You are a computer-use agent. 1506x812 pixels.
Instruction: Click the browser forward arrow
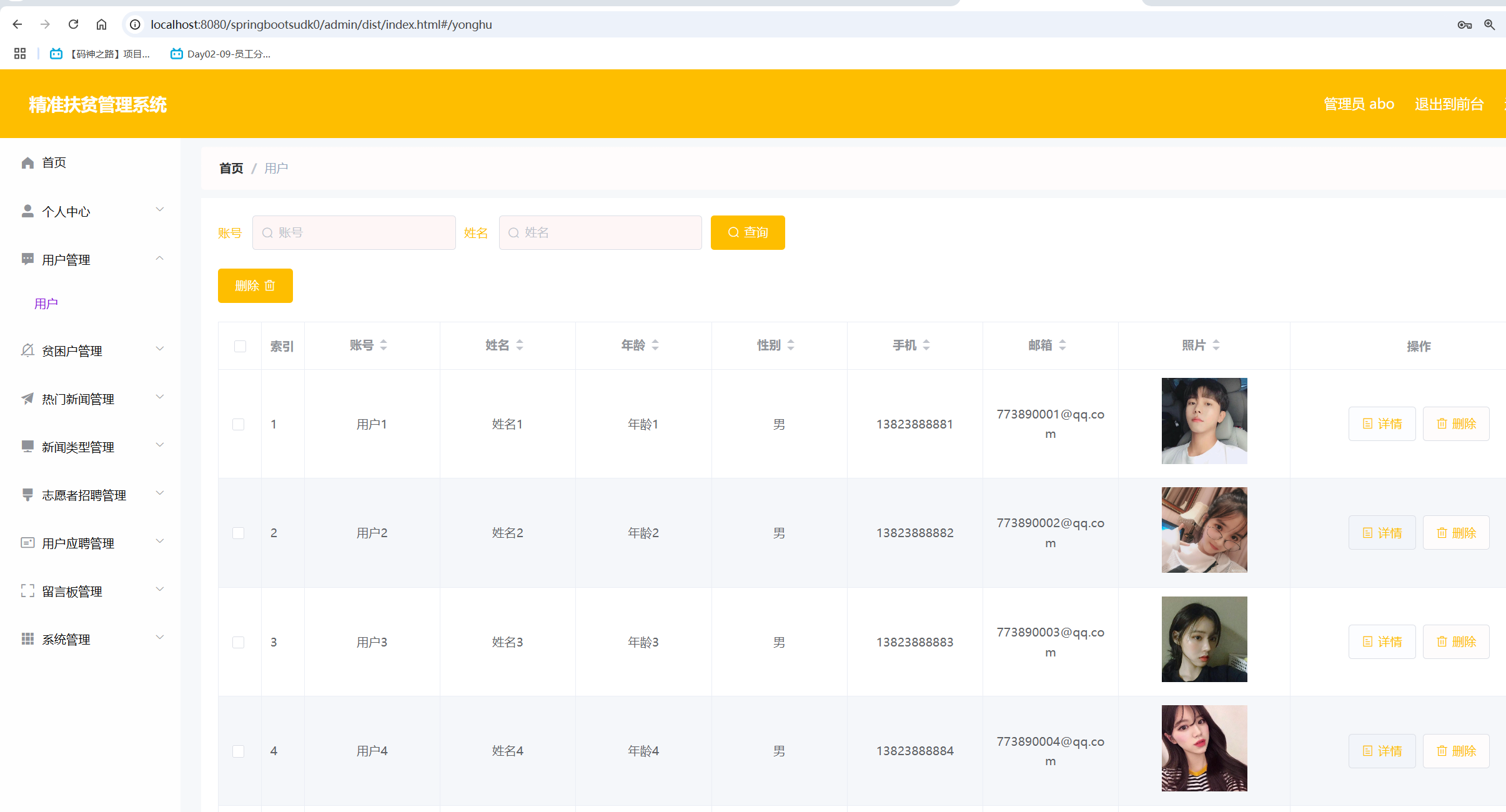point(45,24)
